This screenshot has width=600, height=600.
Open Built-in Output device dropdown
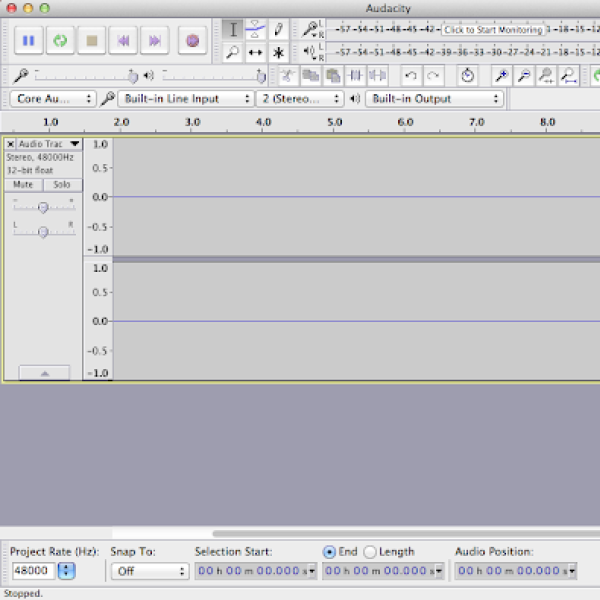tap(435, 99)
